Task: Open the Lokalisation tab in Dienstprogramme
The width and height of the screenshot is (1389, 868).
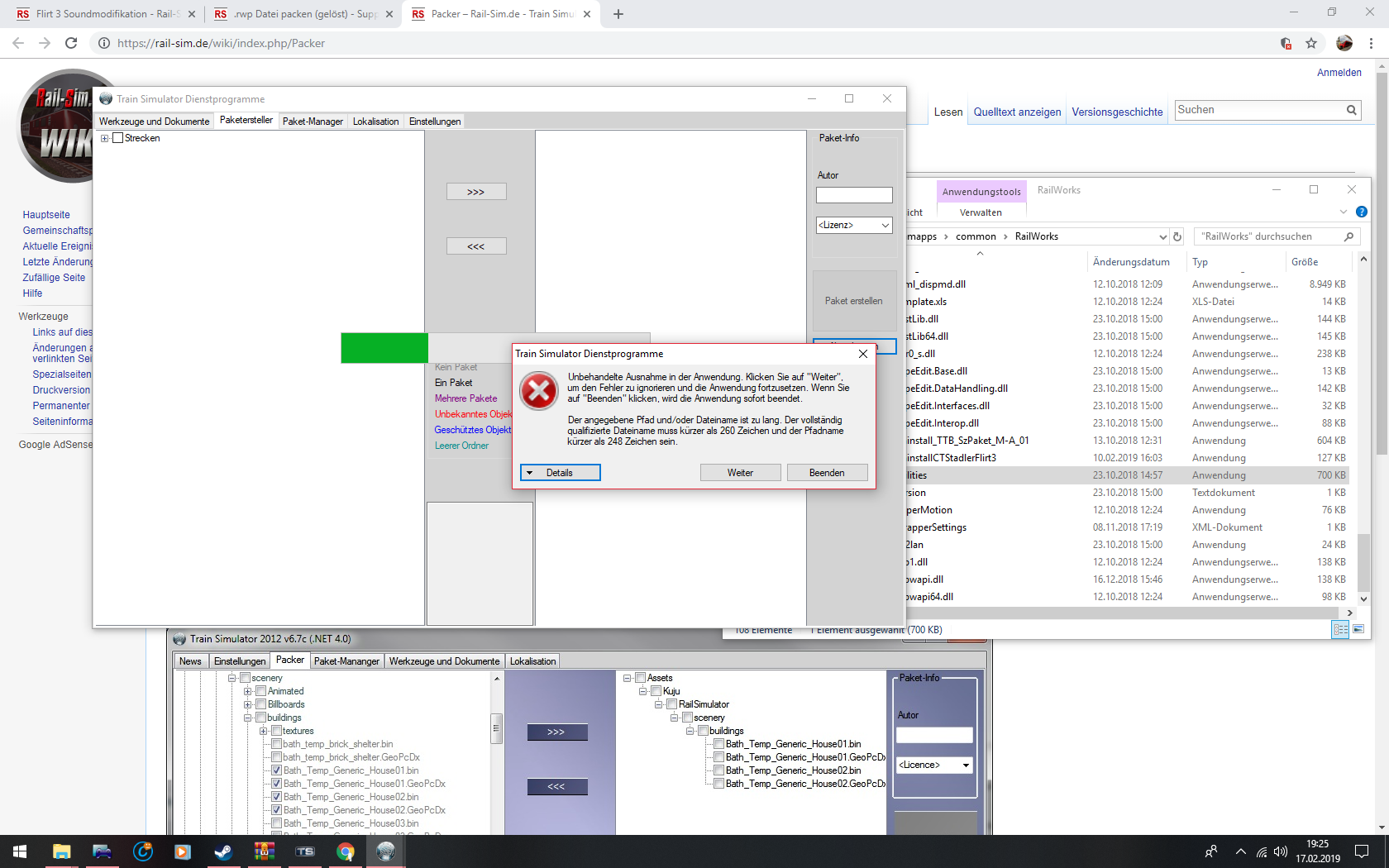Action: [376, 122]
